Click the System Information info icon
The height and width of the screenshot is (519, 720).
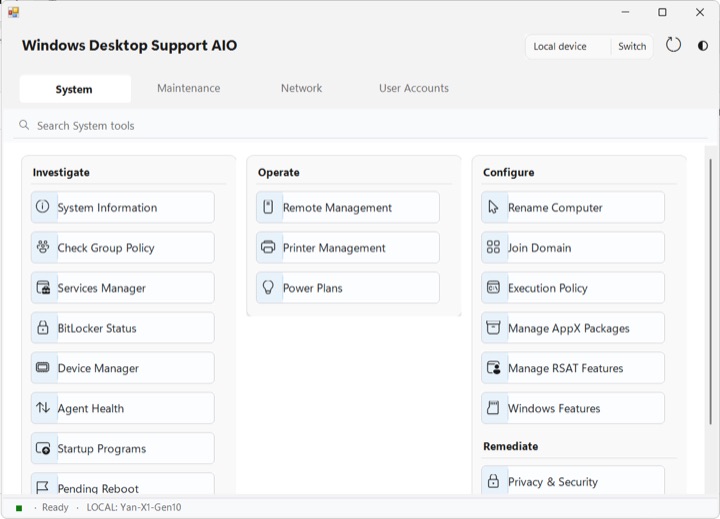pos(43,207)
